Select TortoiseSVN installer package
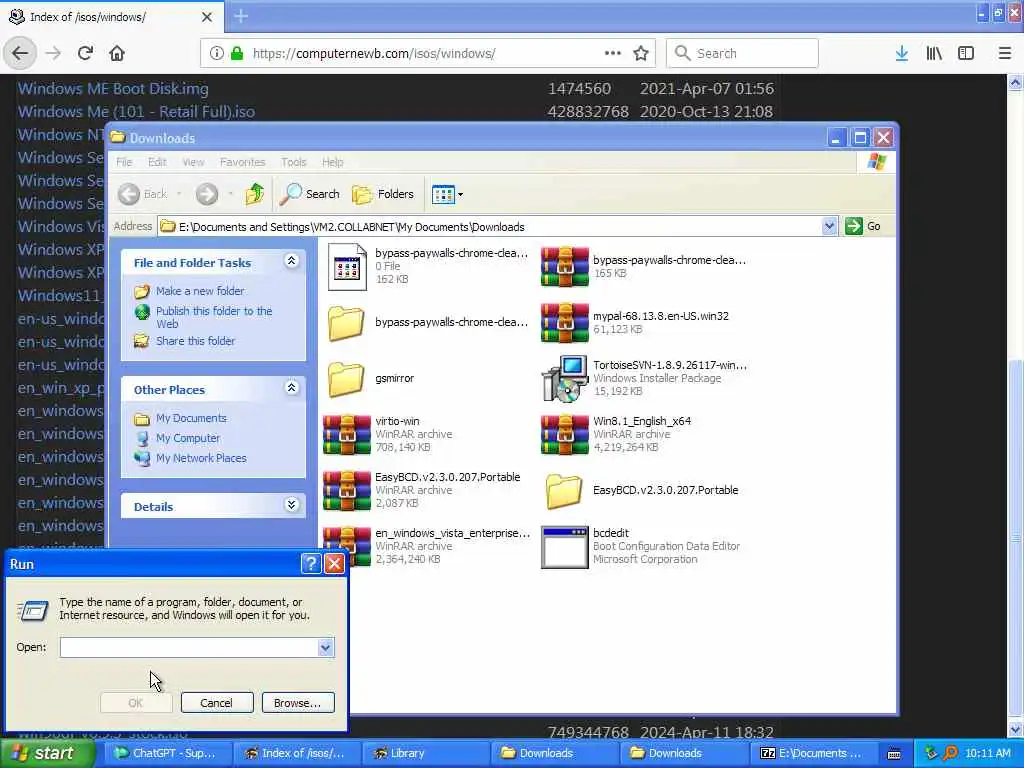 pos(644,378)
